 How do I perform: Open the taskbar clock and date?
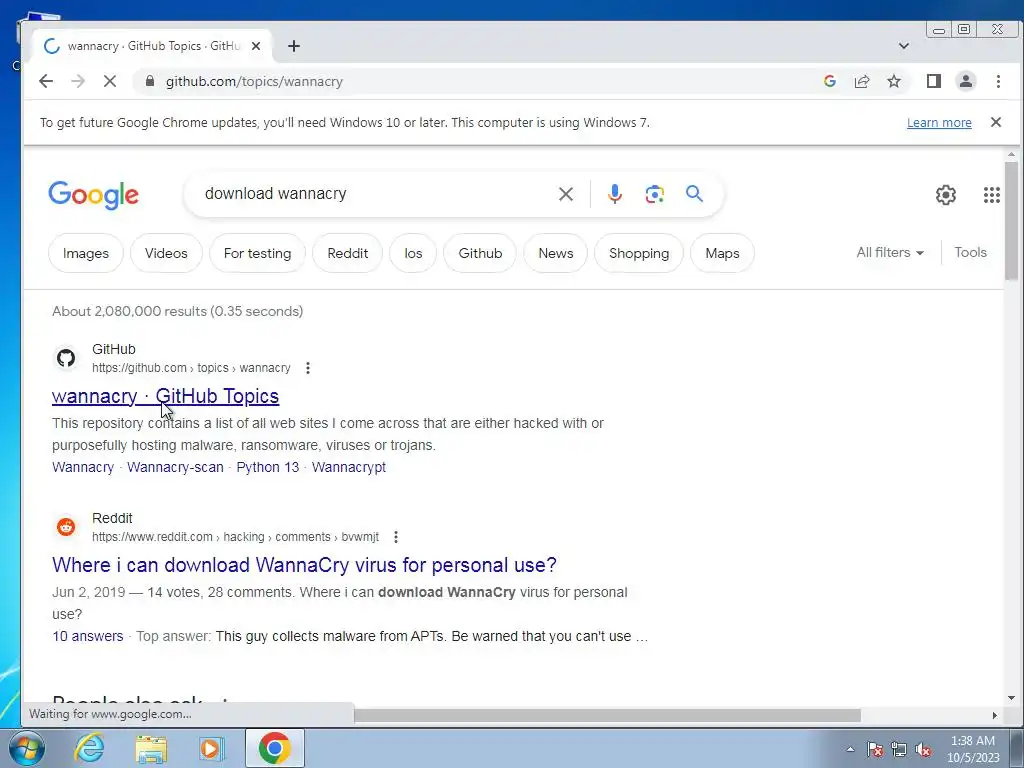(973, 749)
